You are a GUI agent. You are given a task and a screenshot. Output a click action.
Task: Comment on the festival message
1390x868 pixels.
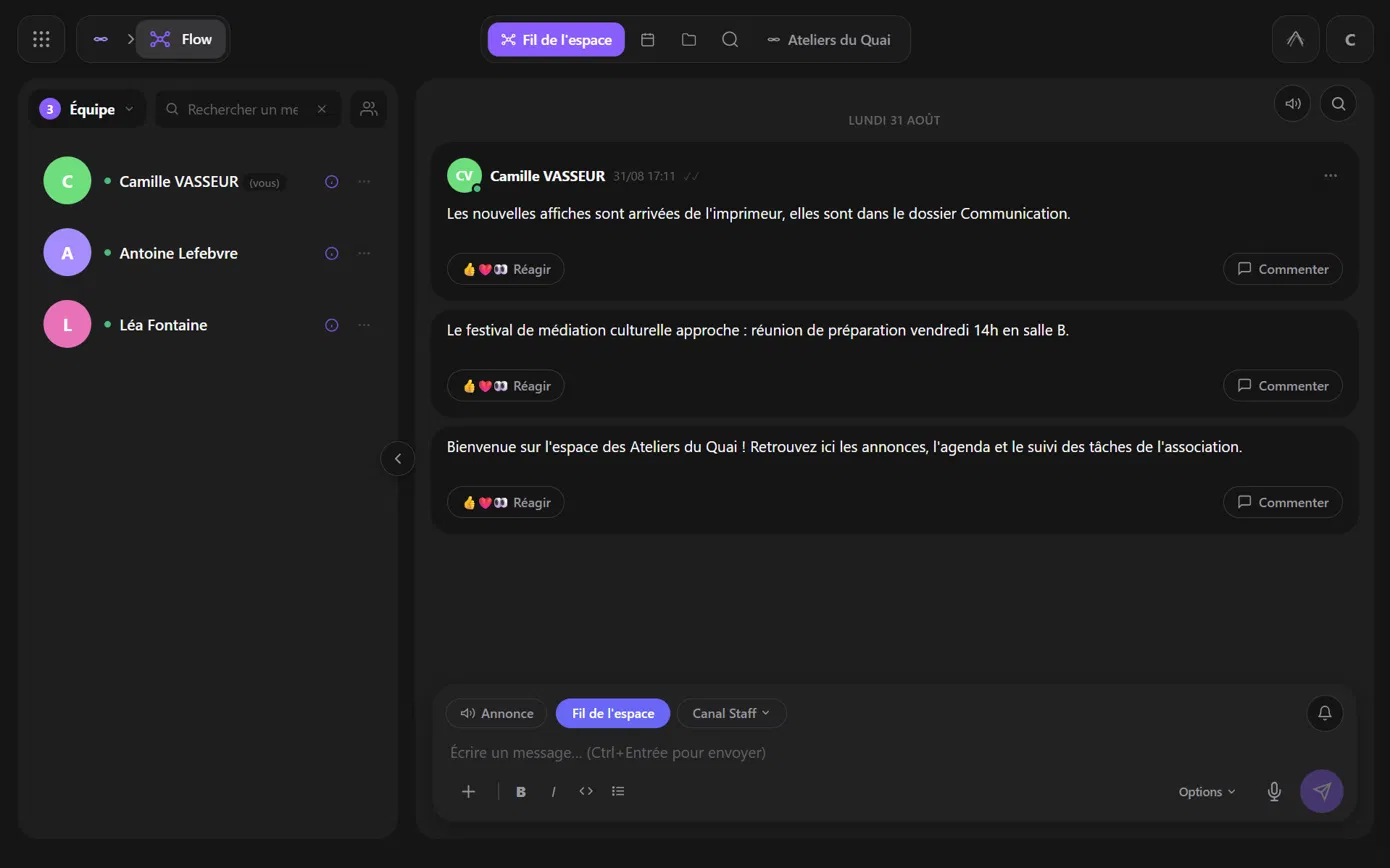(x=1283, y=386)
